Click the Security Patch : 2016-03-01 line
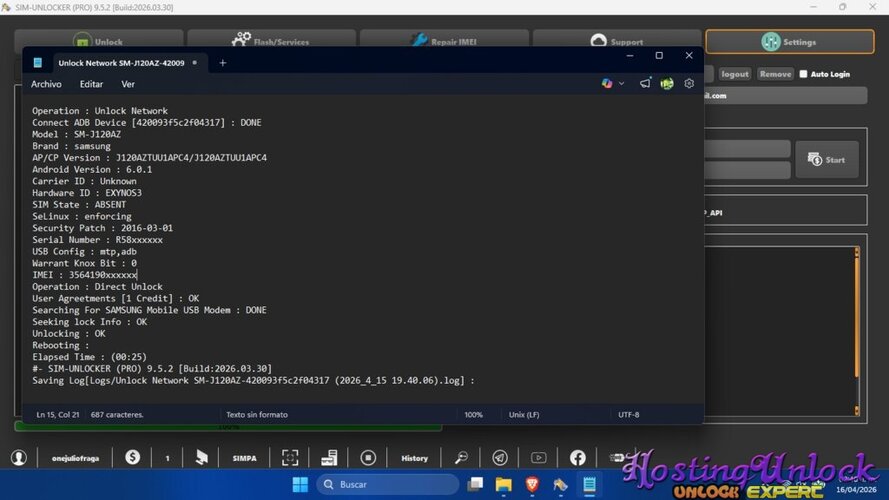 pyautogui.click(x=102, y=228)
